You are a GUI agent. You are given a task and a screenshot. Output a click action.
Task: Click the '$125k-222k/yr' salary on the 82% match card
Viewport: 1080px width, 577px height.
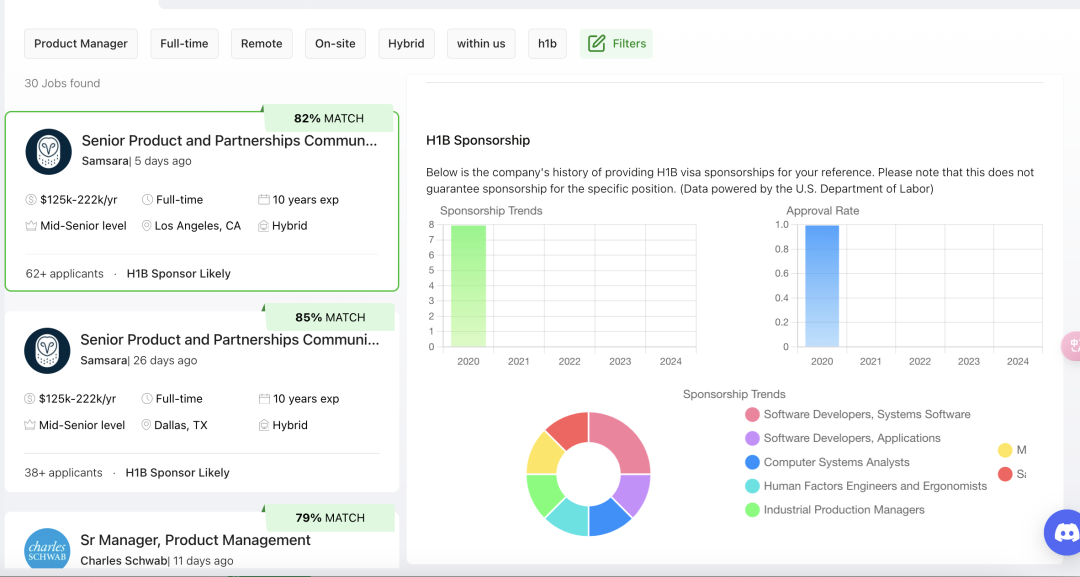coord(79,200)
